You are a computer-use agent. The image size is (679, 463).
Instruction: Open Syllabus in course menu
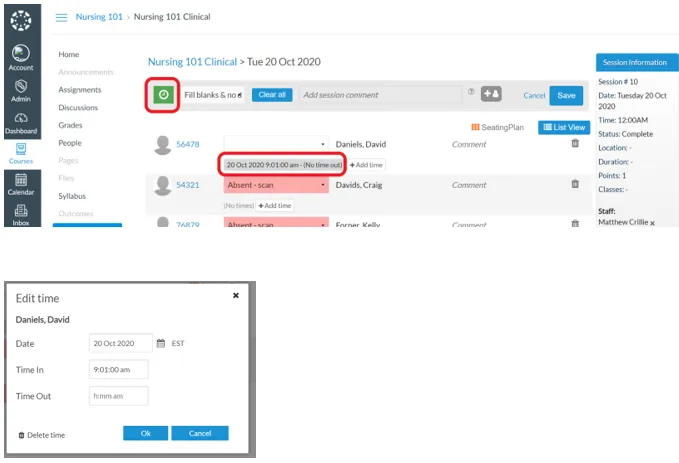coord(72,196)
